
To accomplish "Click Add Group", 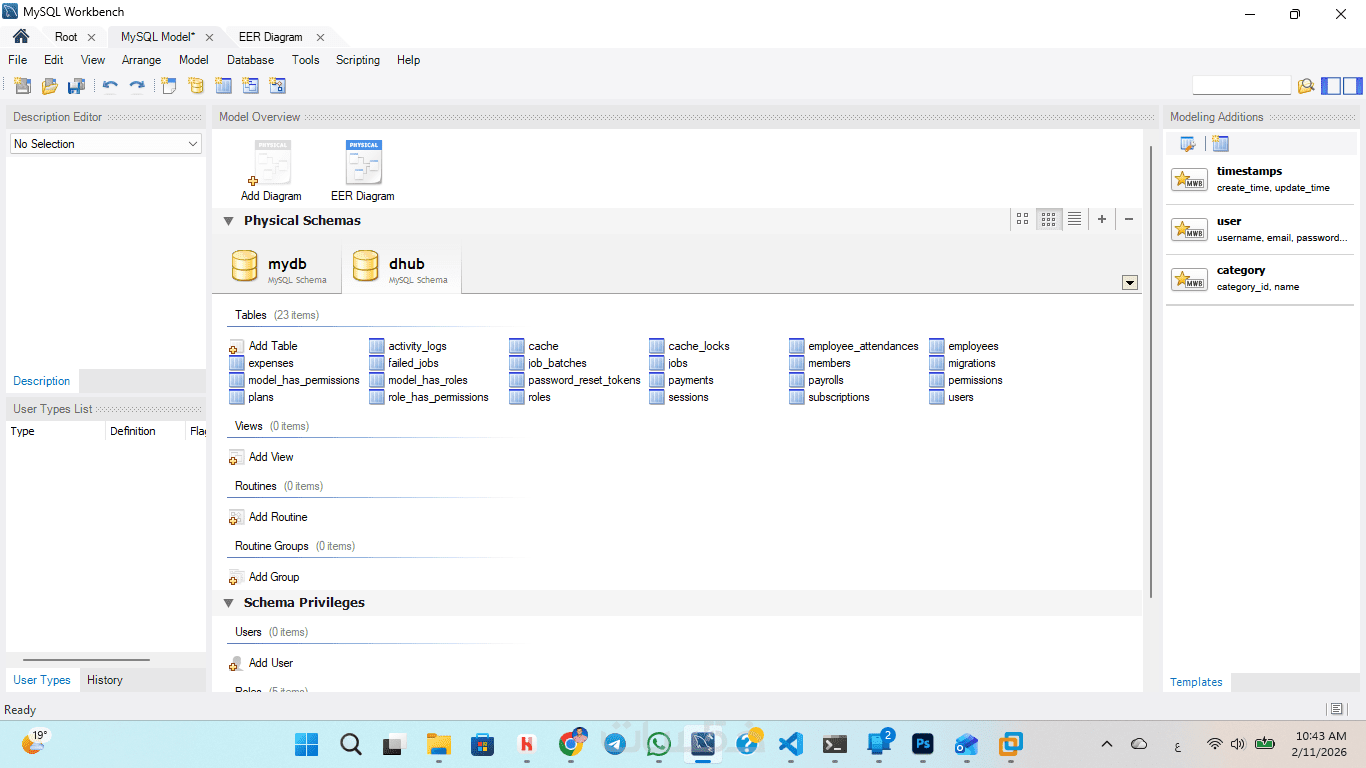I will click(265, 577).
